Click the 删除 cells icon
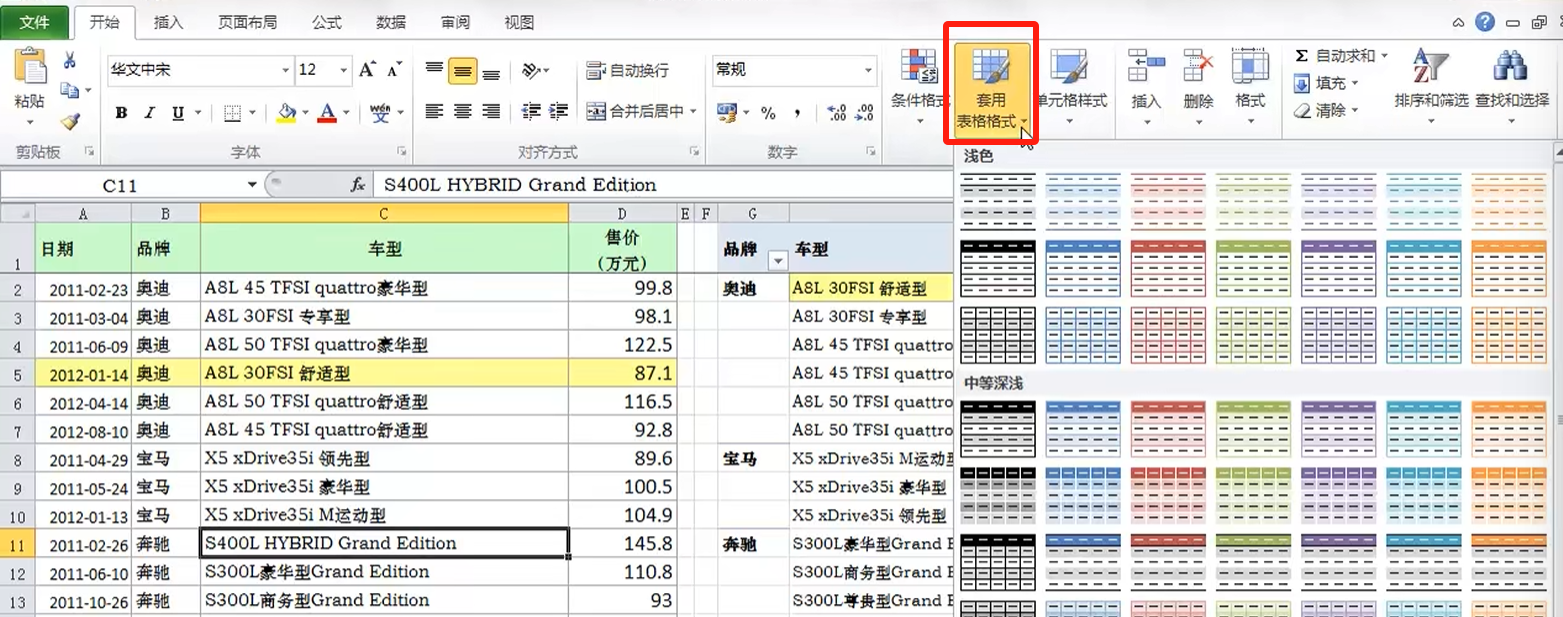1563x617 pixels. (x=1198, y=85)
